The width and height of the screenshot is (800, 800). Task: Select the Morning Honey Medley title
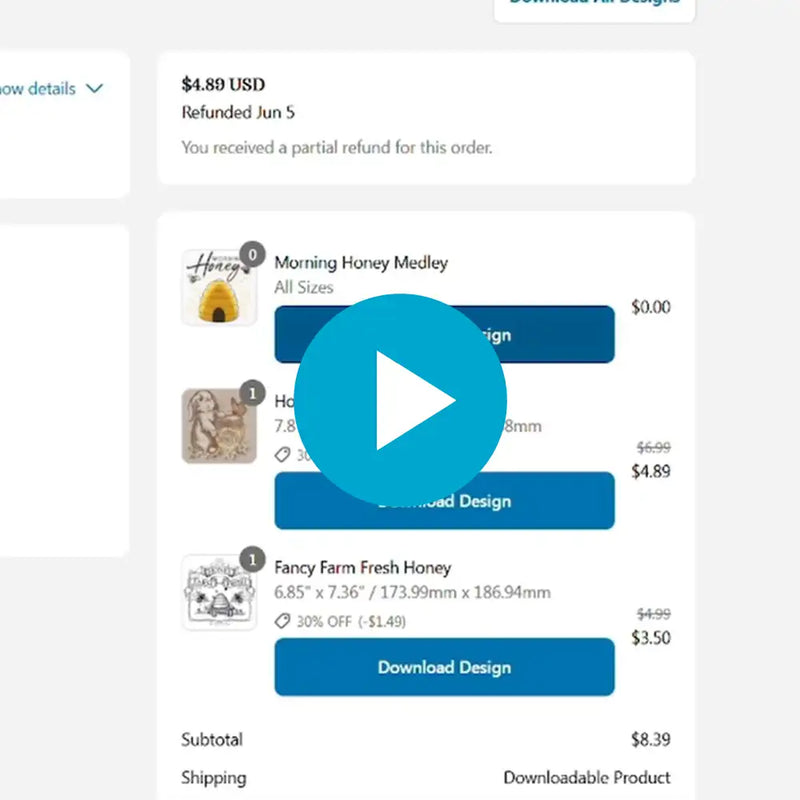point(361,263)
